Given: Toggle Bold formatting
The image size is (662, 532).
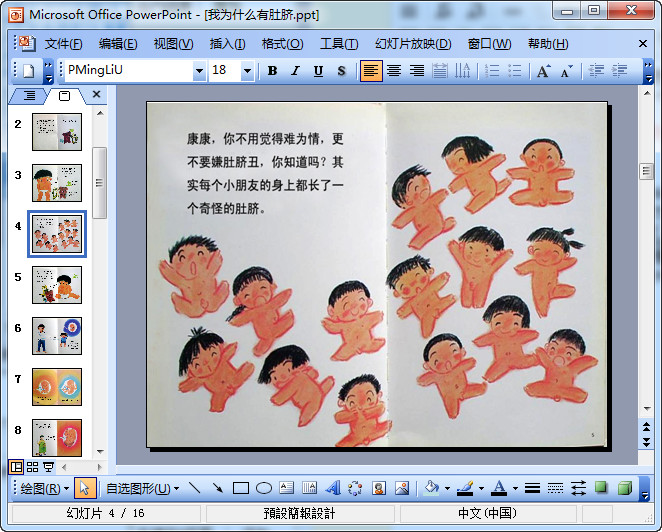Looking at the screenshot, I should (x=272, y=71).
